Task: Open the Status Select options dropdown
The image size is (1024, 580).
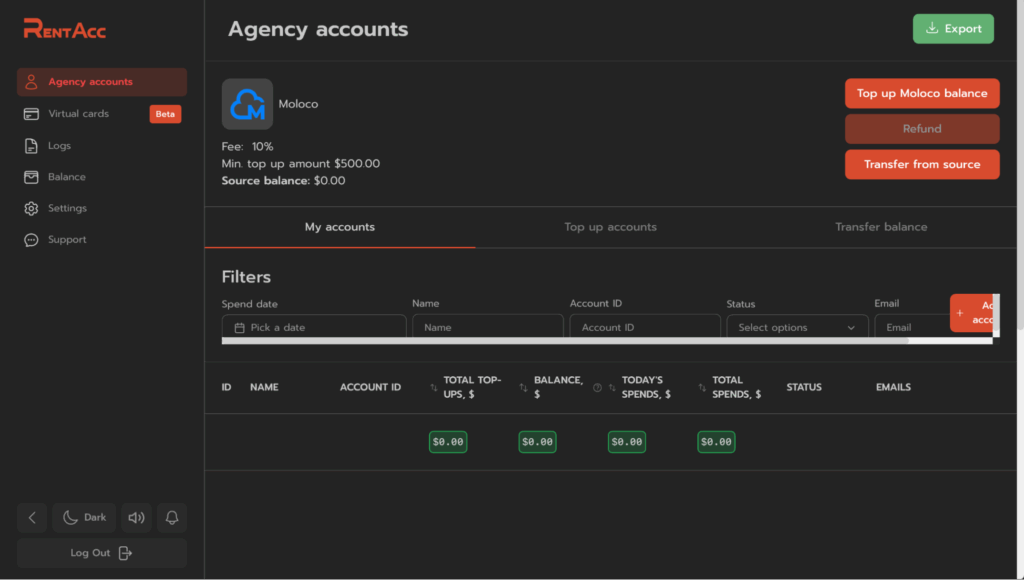Action: point(797,327)
